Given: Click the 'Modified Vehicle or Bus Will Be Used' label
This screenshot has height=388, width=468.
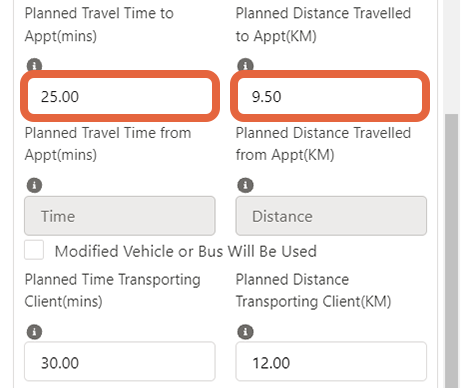Looking at the screenshot, I should tap(186, 251).
